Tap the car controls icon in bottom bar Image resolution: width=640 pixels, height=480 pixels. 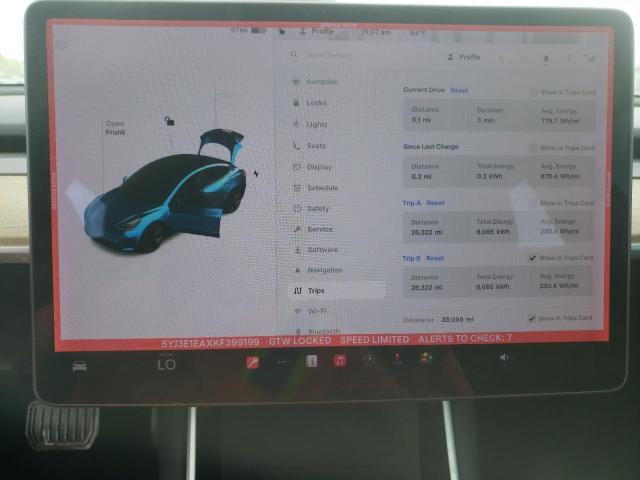[x=80, y=366]
